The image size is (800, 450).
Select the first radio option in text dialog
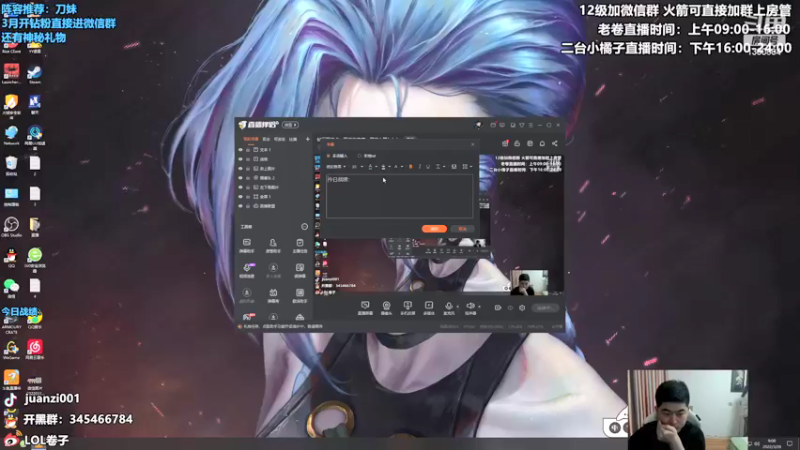pos(329,156)
